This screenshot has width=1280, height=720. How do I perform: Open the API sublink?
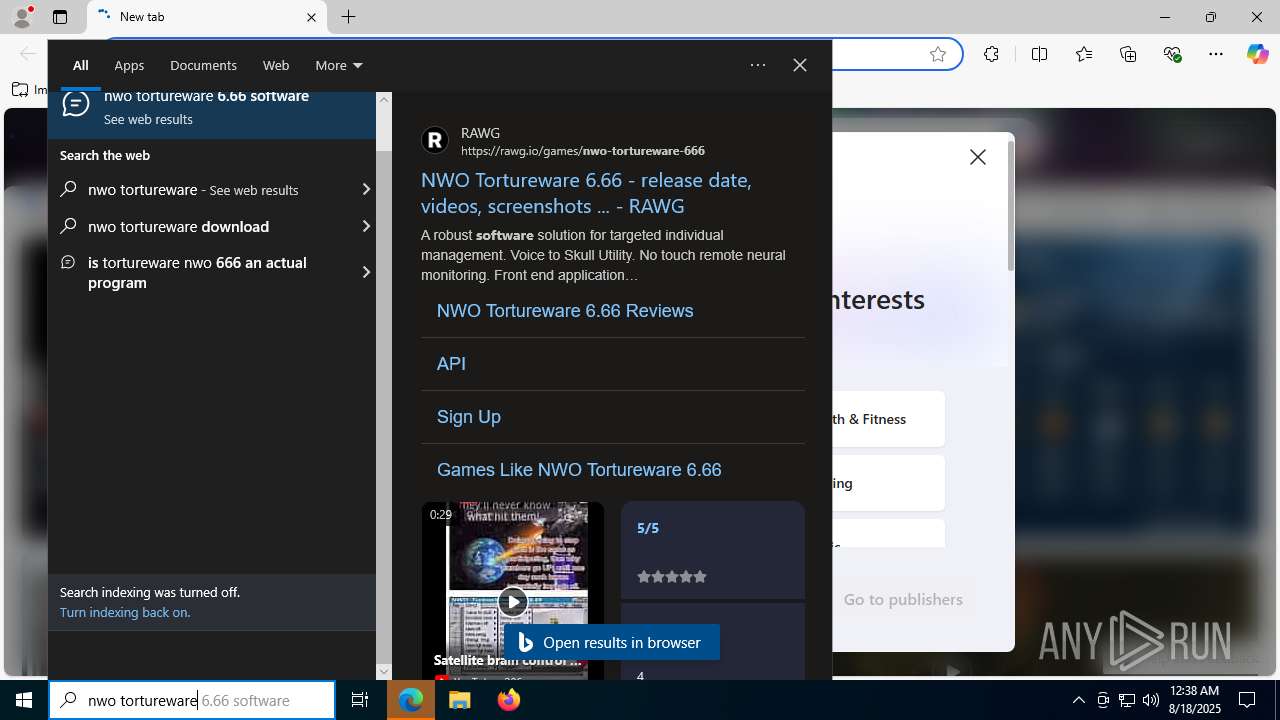click(451, 364)
